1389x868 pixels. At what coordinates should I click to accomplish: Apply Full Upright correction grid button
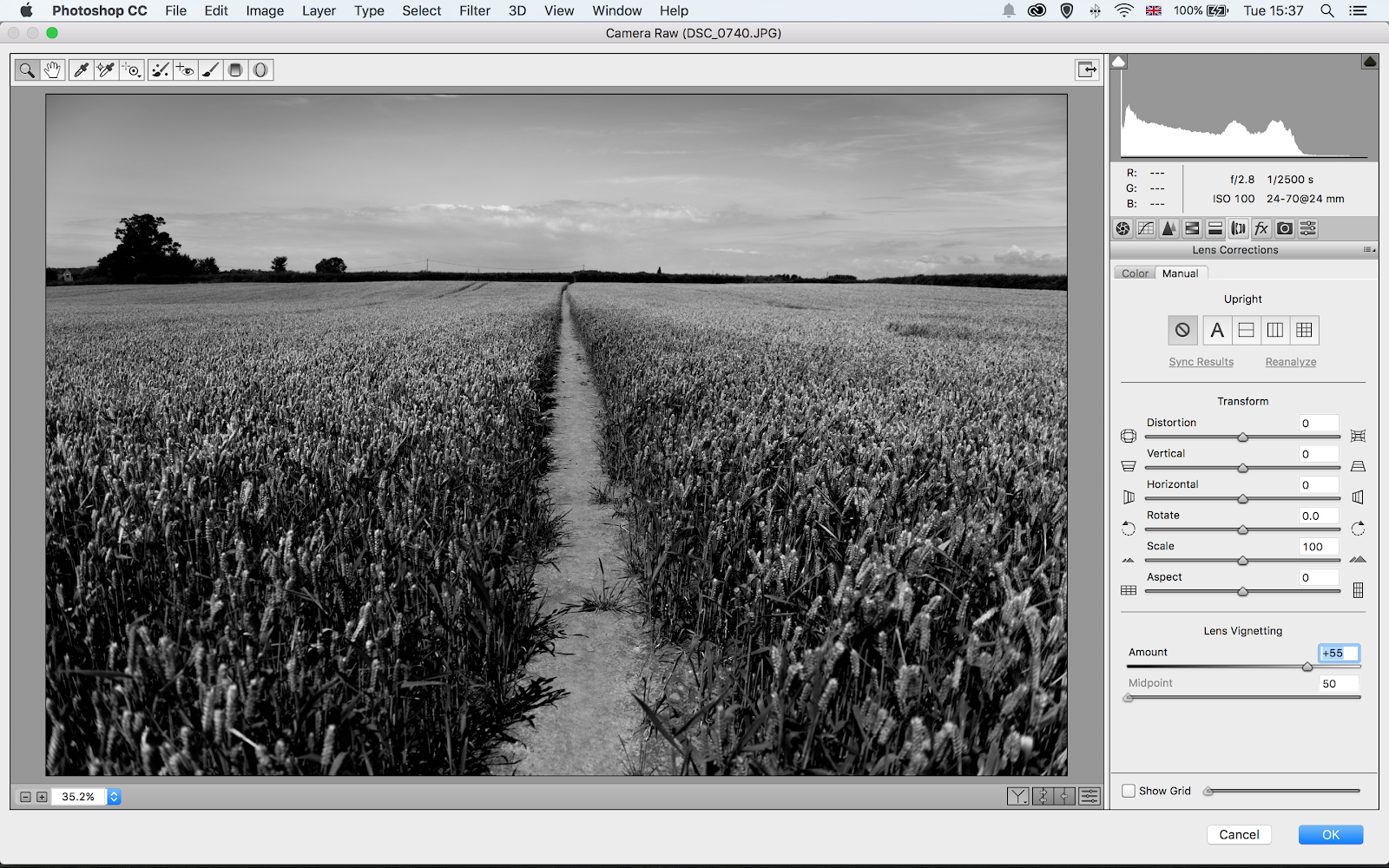point(1304,330)
